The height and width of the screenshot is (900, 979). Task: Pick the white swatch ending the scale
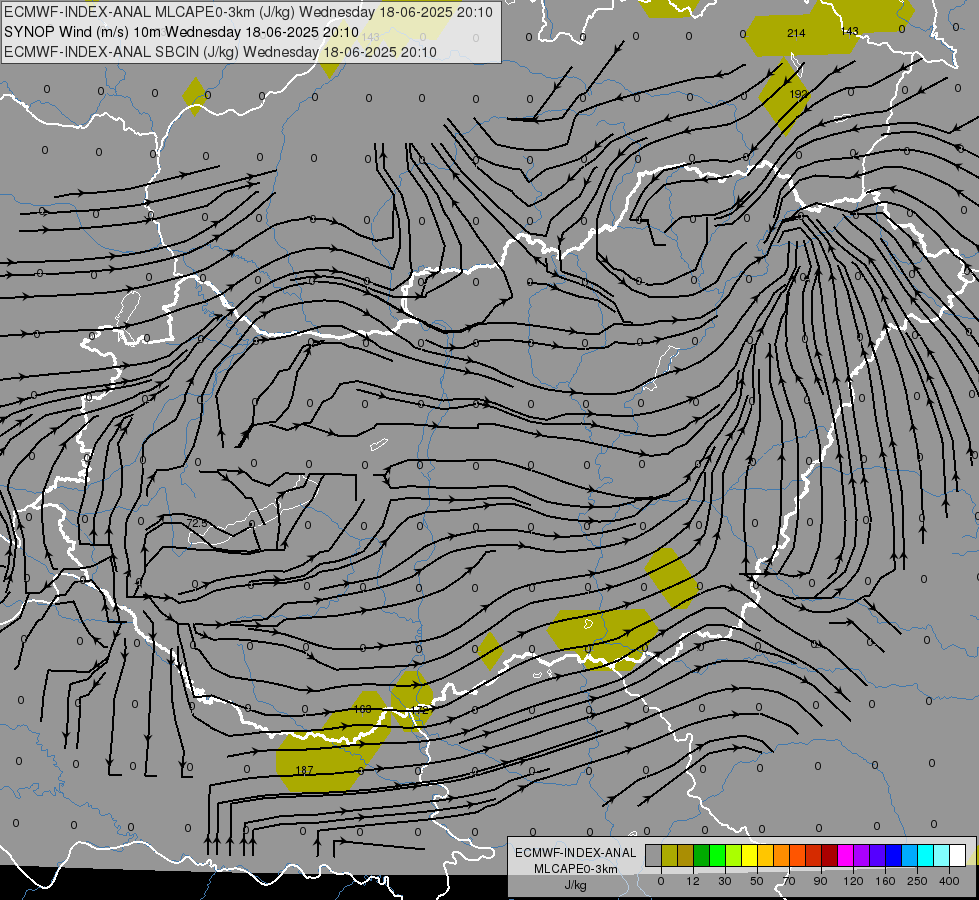click(958, 855)
